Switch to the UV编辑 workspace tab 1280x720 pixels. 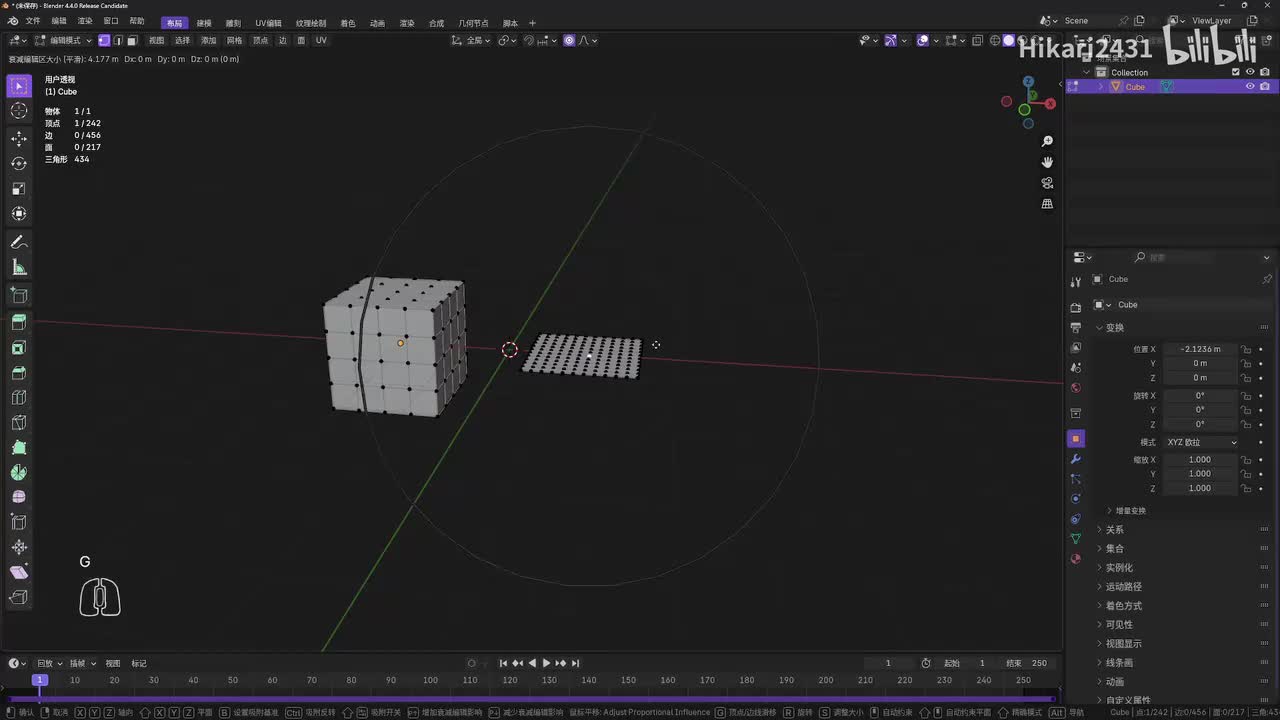268,23
